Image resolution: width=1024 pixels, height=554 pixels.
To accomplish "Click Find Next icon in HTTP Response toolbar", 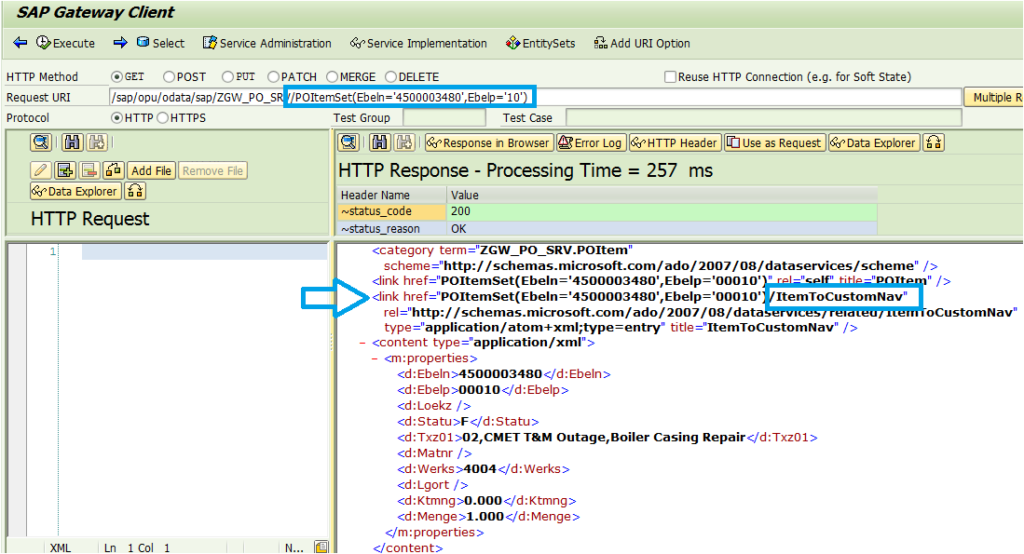I will point(404,142).
